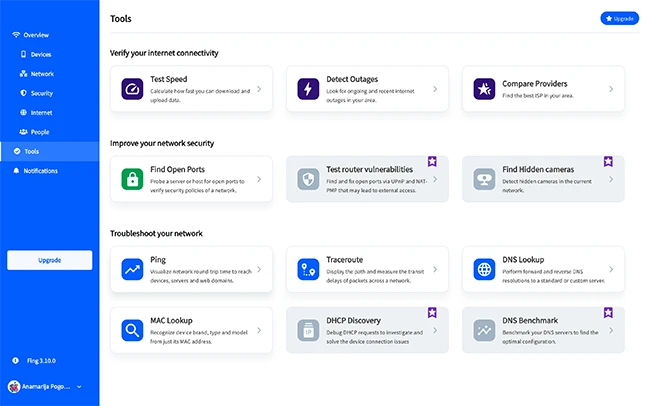The width and height of the screenshot is (650, 406).
Task: Click the Ping chart icon
Action: [x=132, y=269]
